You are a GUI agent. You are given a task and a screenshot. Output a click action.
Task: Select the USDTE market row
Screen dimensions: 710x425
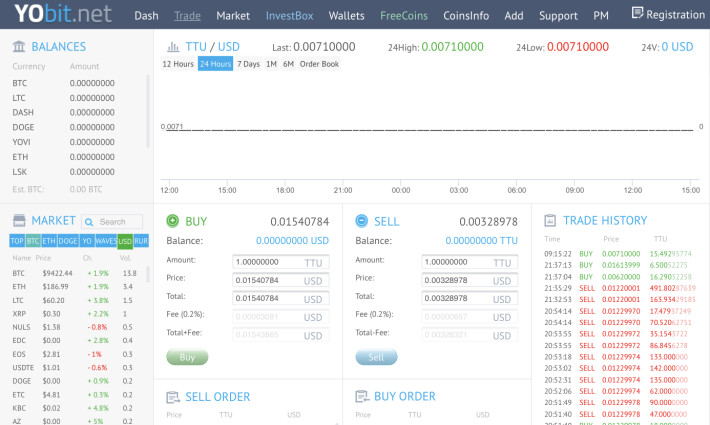75,368
